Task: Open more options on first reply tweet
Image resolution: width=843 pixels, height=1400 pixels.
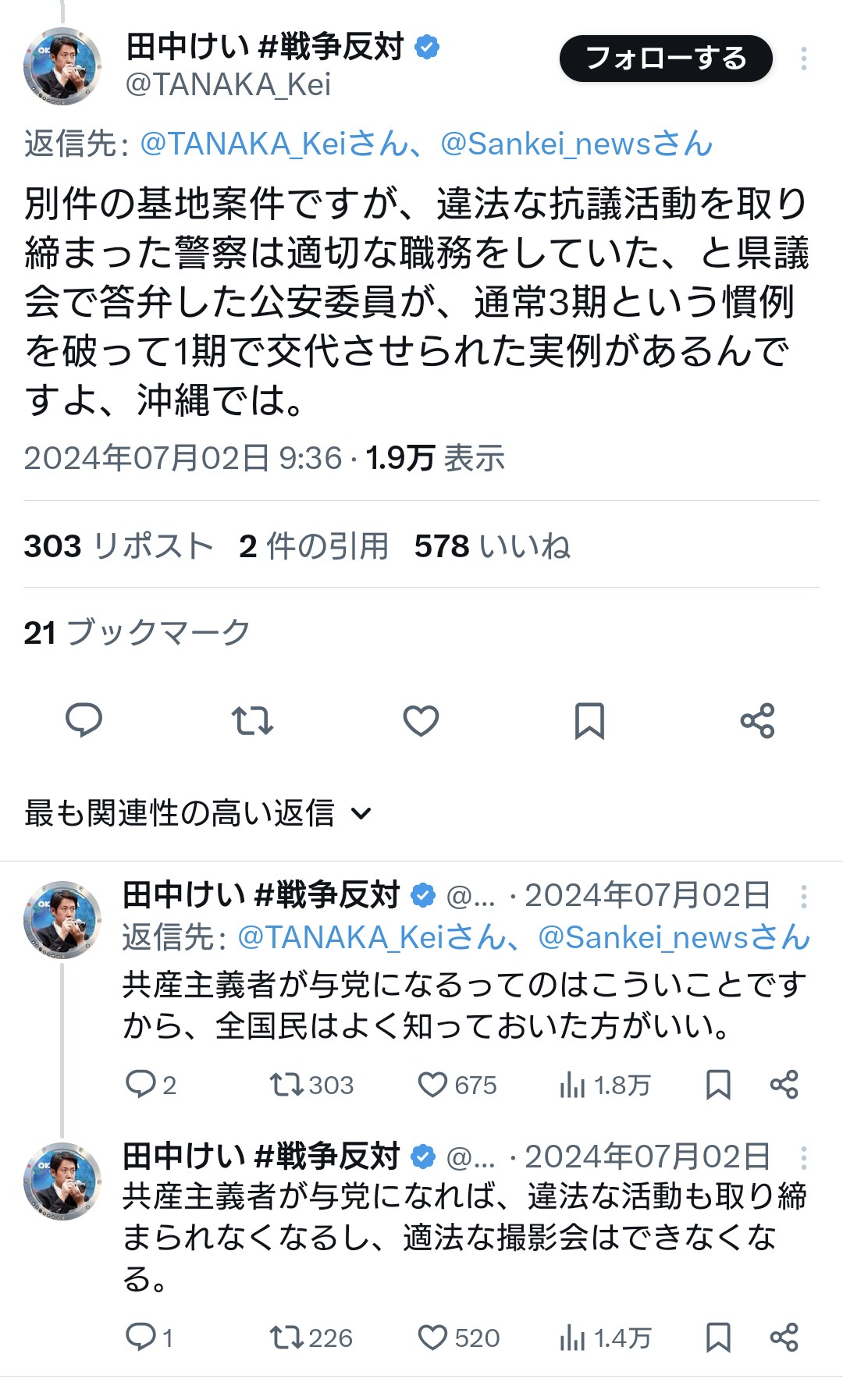Action: [x=803, y=896]
